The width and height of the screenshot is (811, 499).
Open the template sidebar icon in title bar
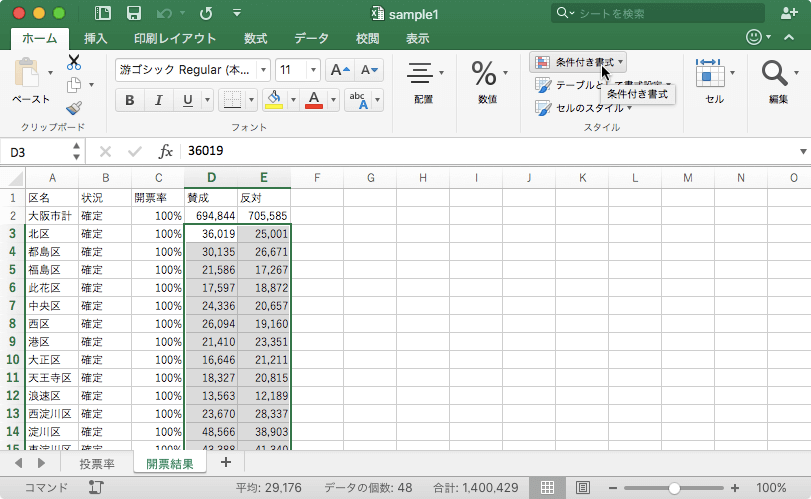pos(103,13)
